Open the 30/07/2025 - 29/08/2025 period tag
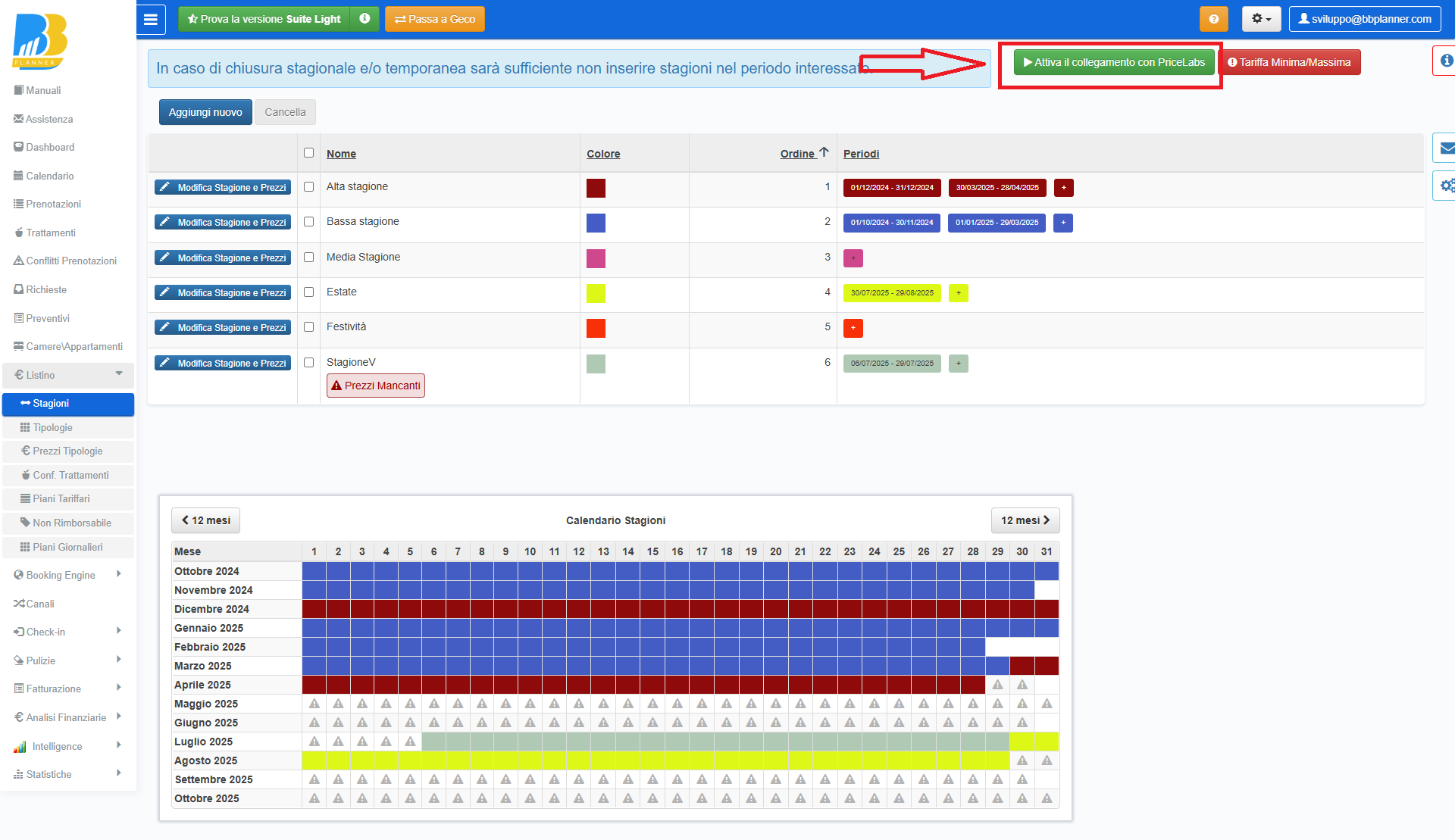 [892, 293]
